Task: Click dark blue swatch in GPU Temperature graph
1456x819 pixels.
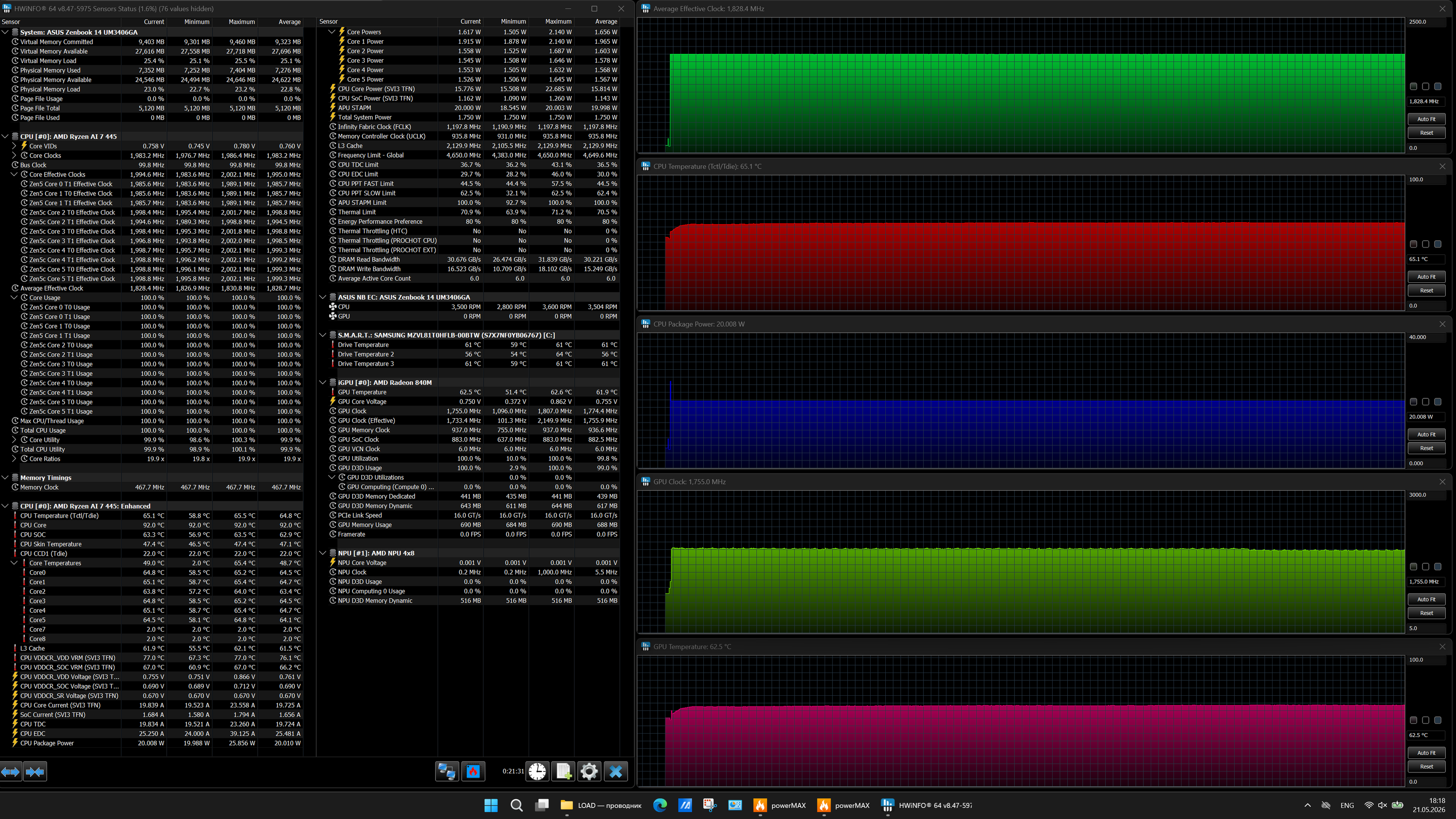Action: [1438, 720]
